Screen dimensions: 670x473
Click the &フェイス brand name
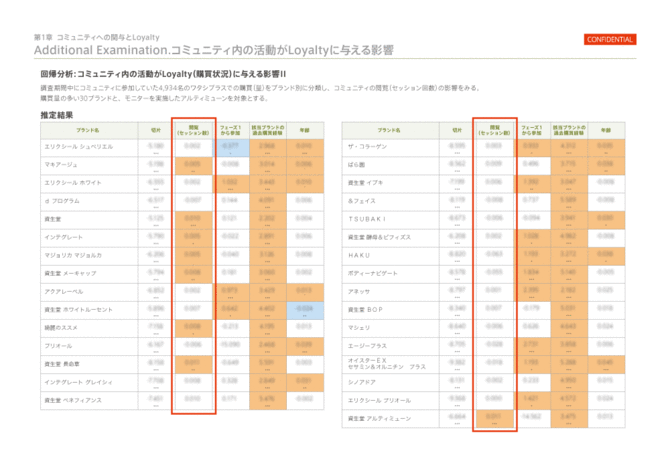(x=361, y=201)
